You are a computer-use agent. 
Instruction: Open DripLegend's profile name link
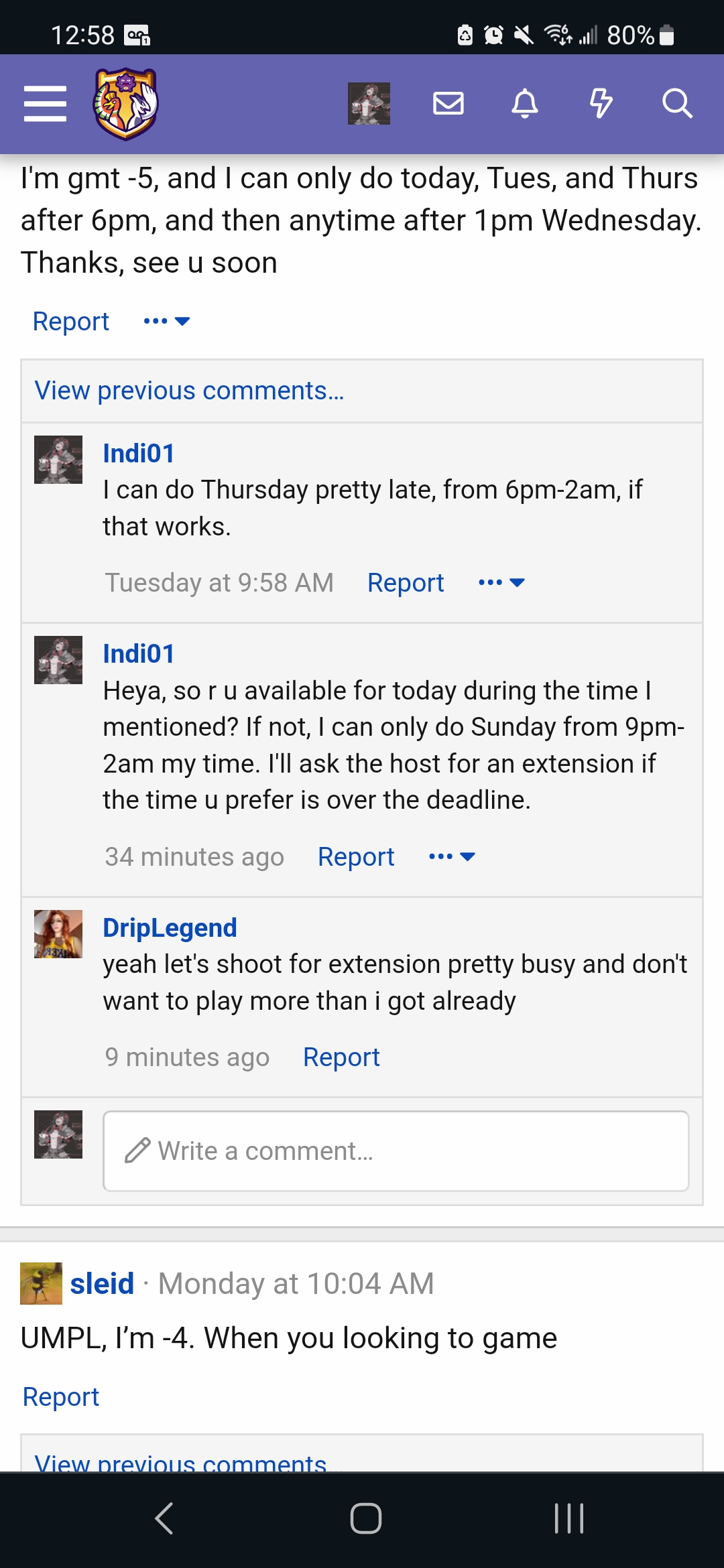click(x=170, y=928)
